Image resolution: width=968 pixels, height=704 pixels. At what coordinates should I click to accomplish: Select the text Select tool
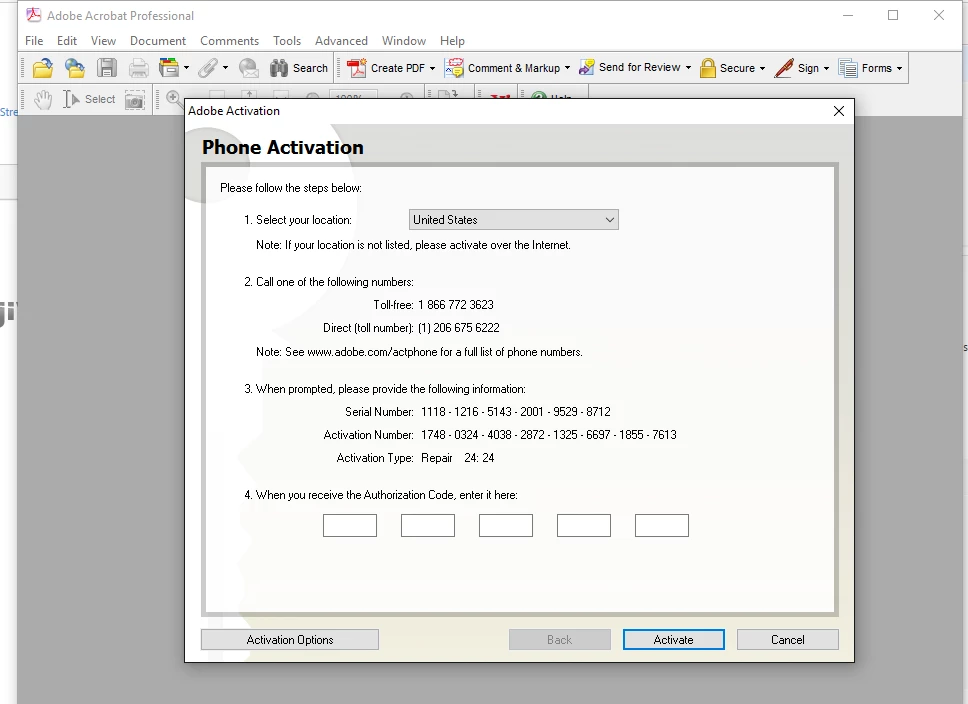pyautogui.click(x=90, y=99)
